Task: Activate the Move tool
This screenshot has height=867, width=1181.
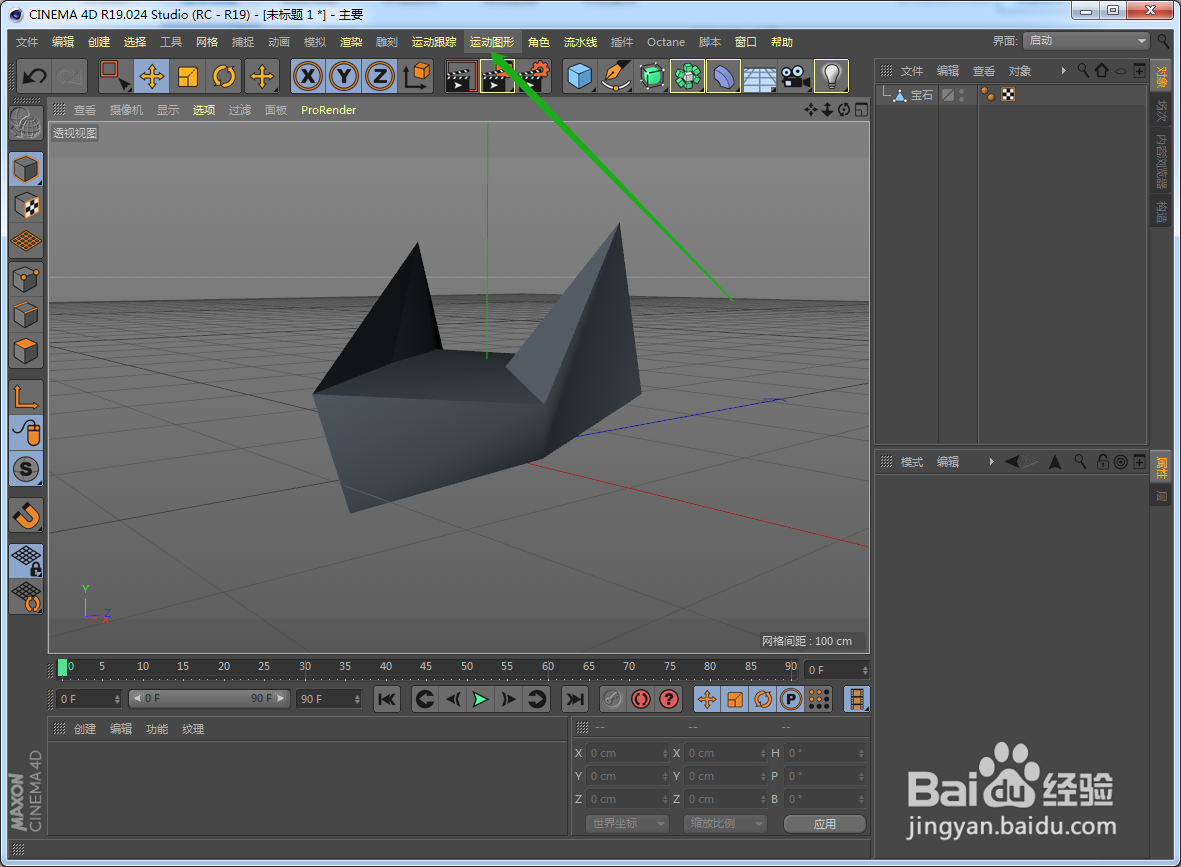Action: [151, 76]
